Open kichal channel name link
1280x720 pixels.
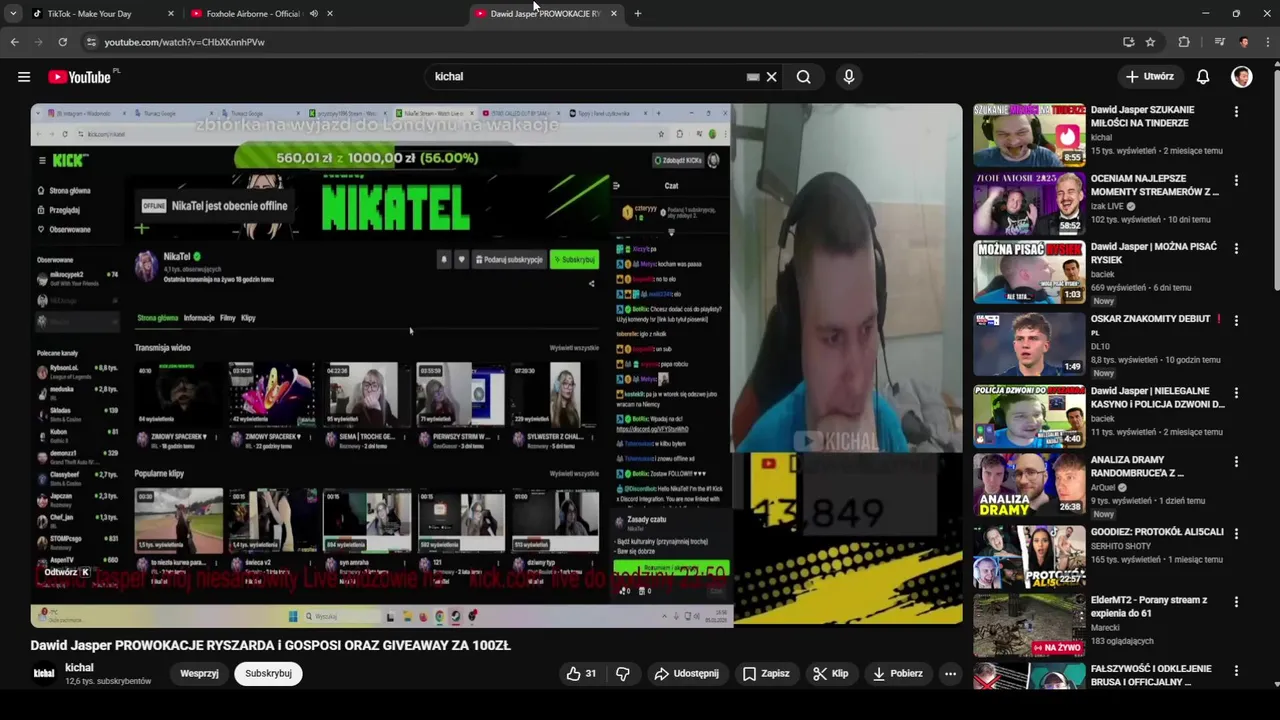coord(79,668)
